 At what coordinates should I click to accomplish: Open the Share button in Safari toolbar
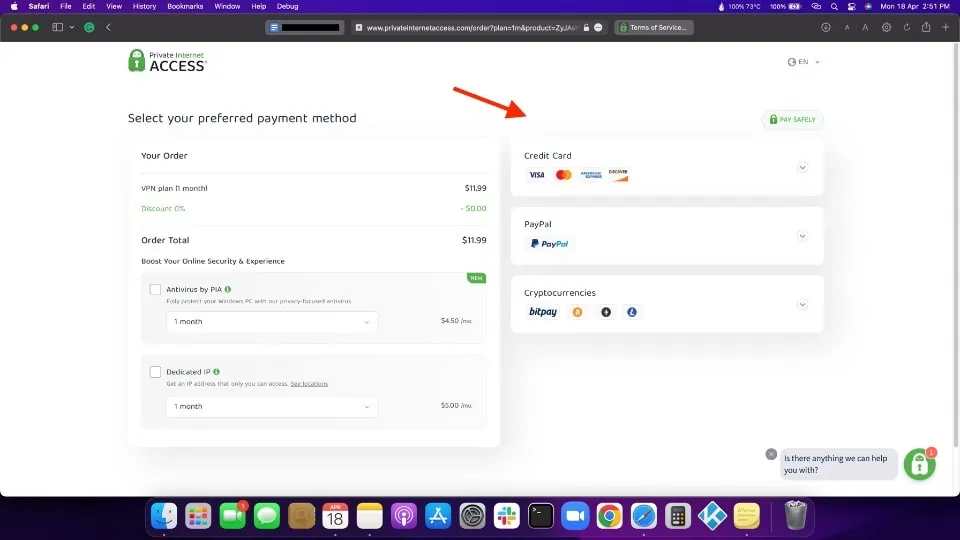pyautogui.click(x=926, y=27)
